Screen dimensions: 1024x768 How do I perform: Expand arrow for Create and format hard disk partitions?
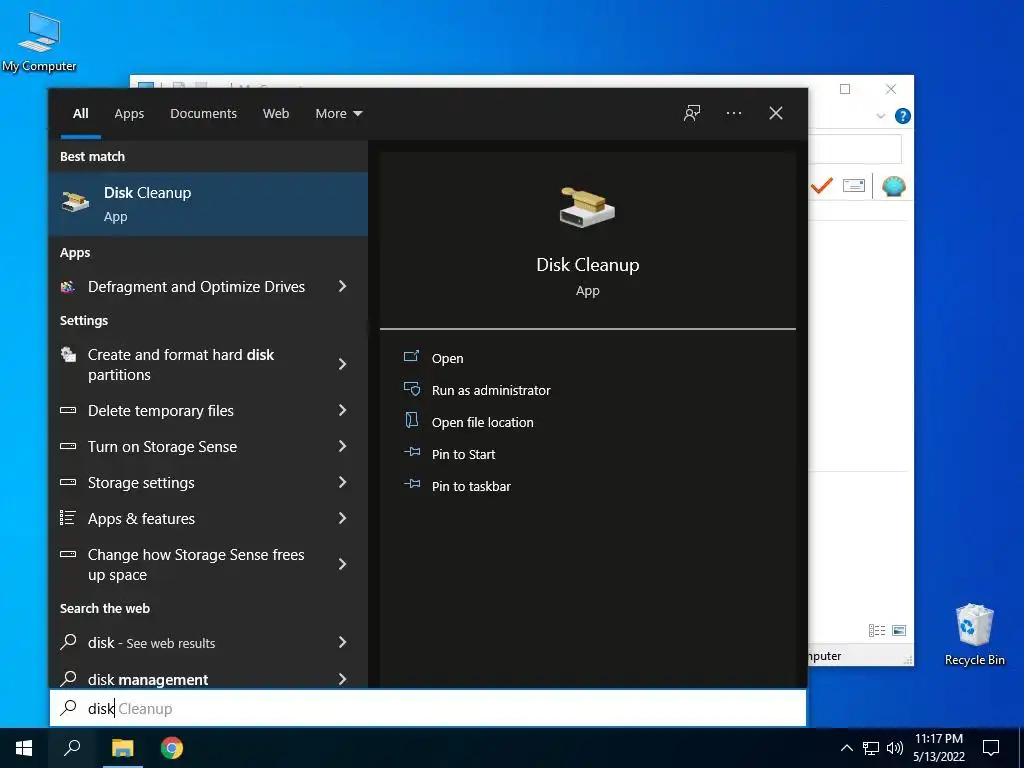[x=342, y=364]
